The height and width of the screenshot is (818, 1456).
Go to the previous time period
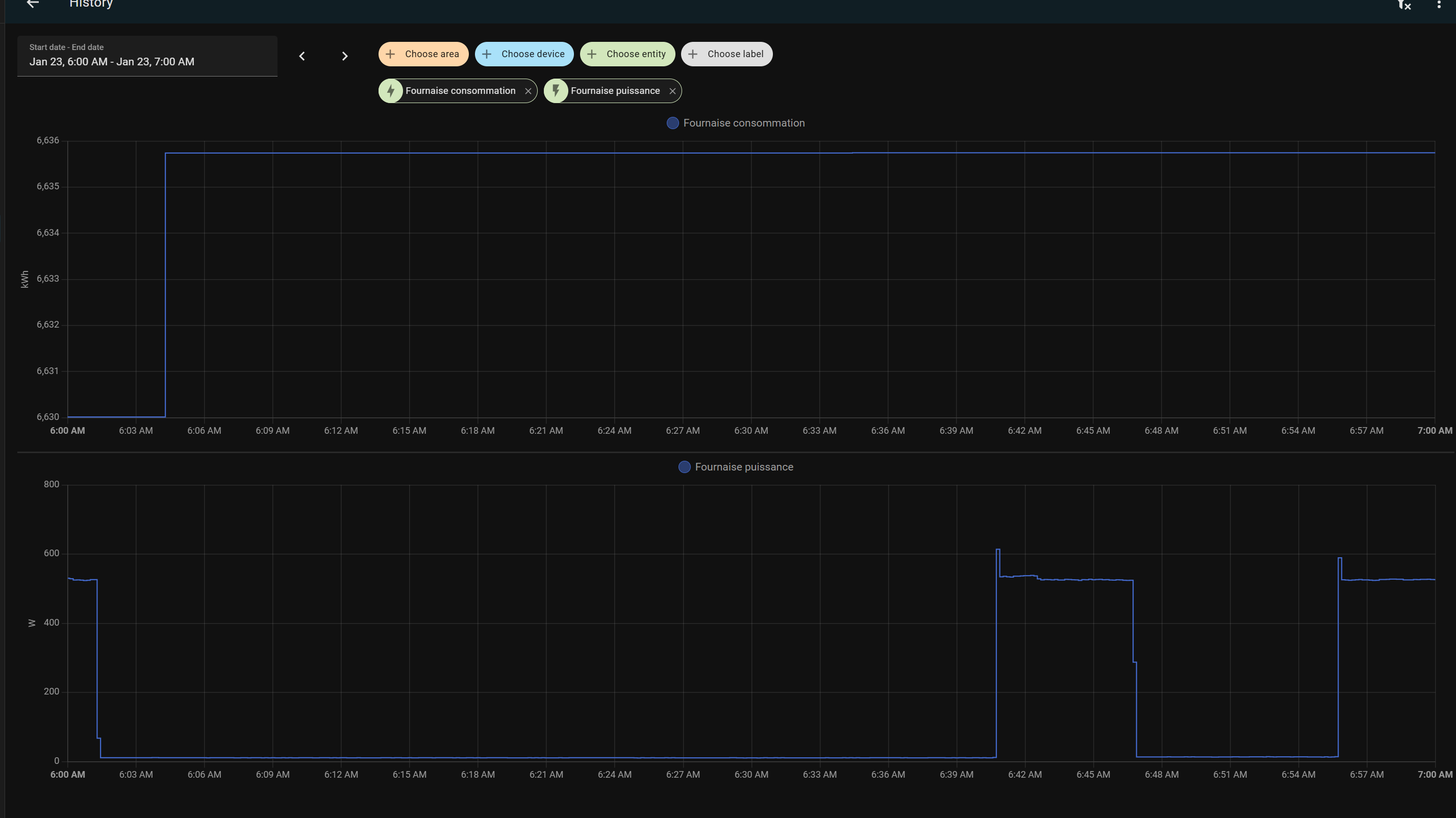click(x=303, y=56)
